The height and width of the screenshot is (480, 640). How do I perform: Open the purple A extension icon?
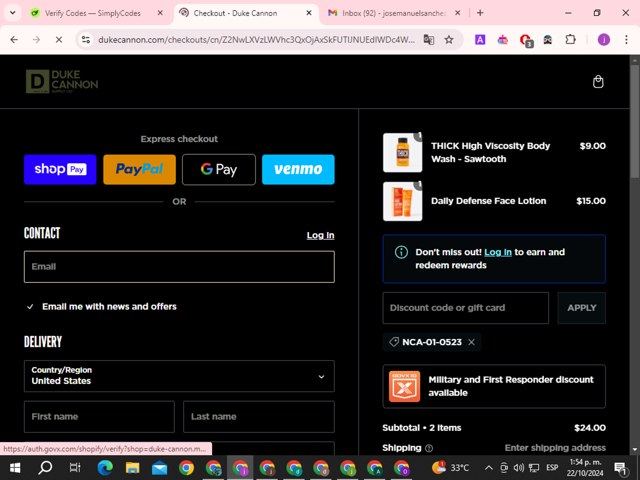pyautogui.click(x=480, y=40)
